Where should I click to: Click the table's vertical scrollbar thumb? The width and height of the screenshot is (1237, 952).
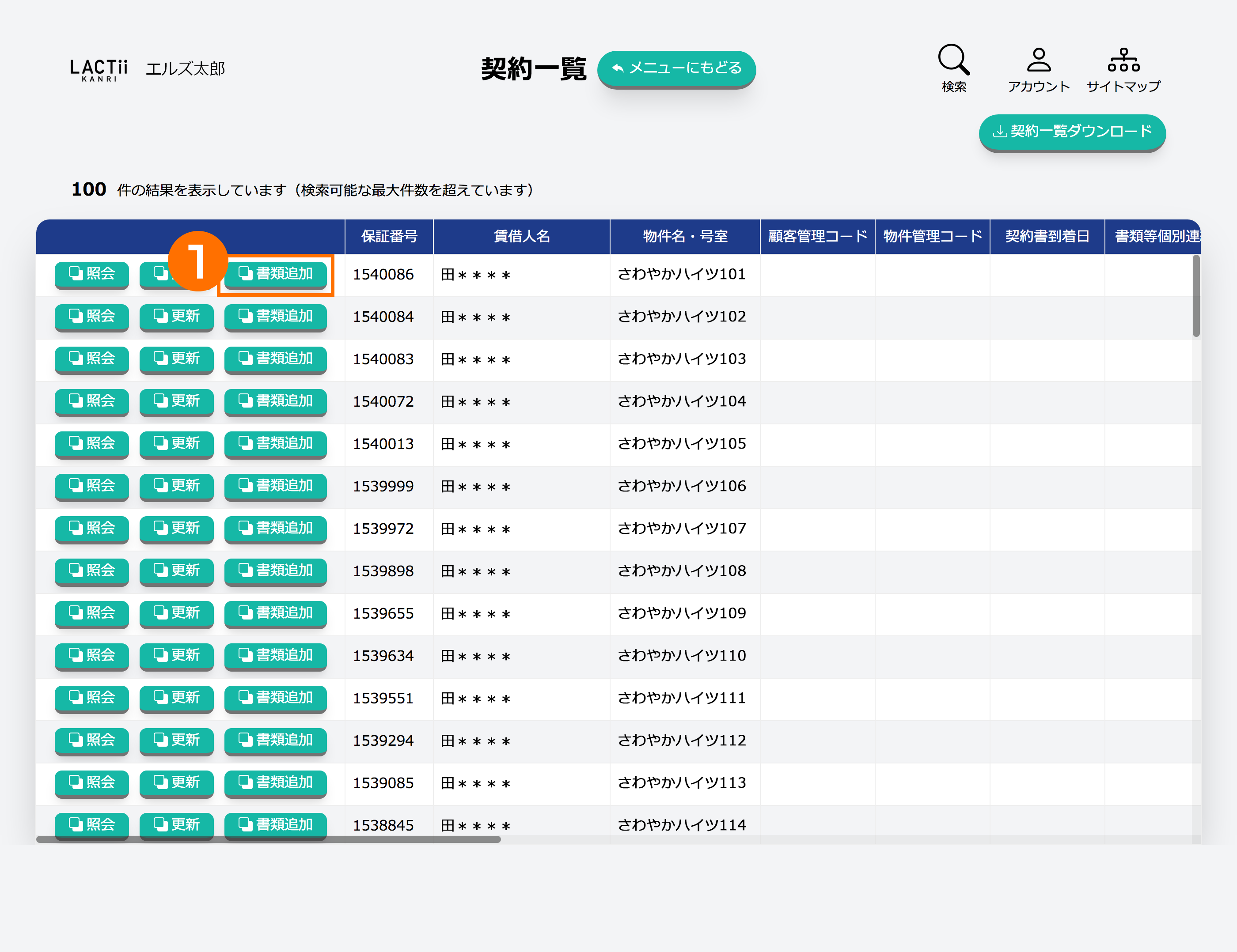click(1195, 295)
